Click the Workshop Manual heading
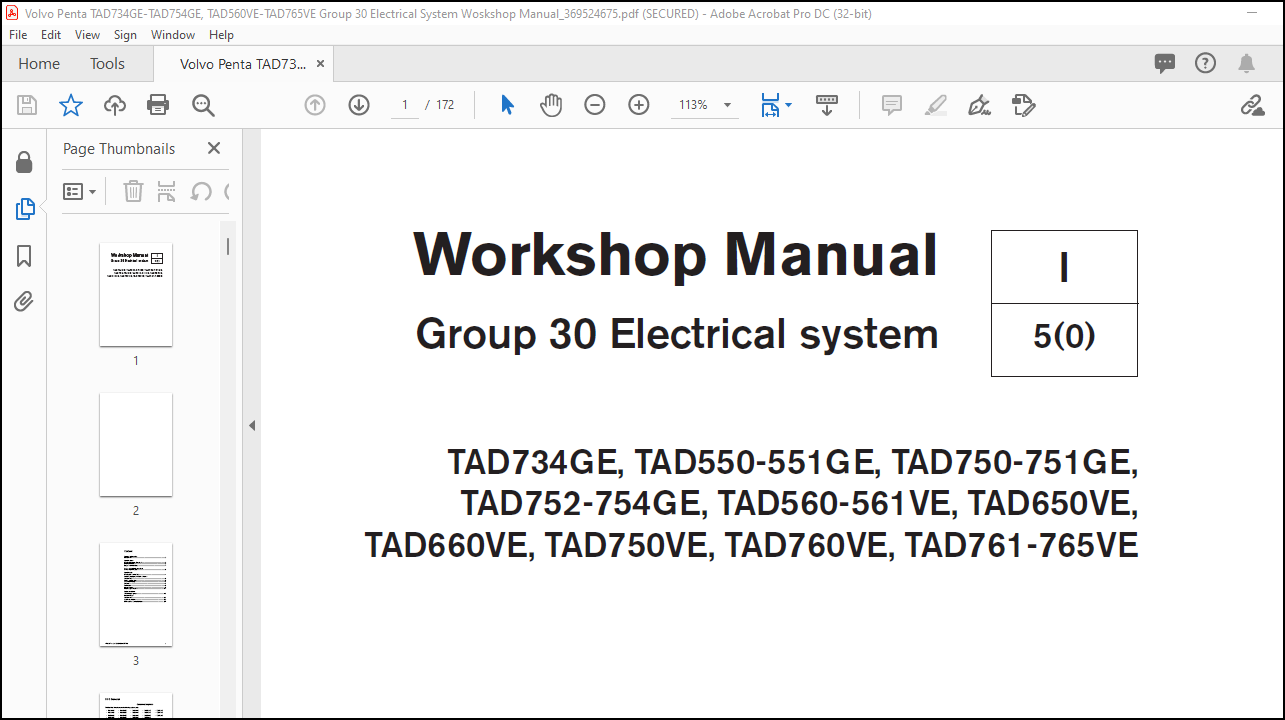The image size is (1285, 720). pos(676,254)
